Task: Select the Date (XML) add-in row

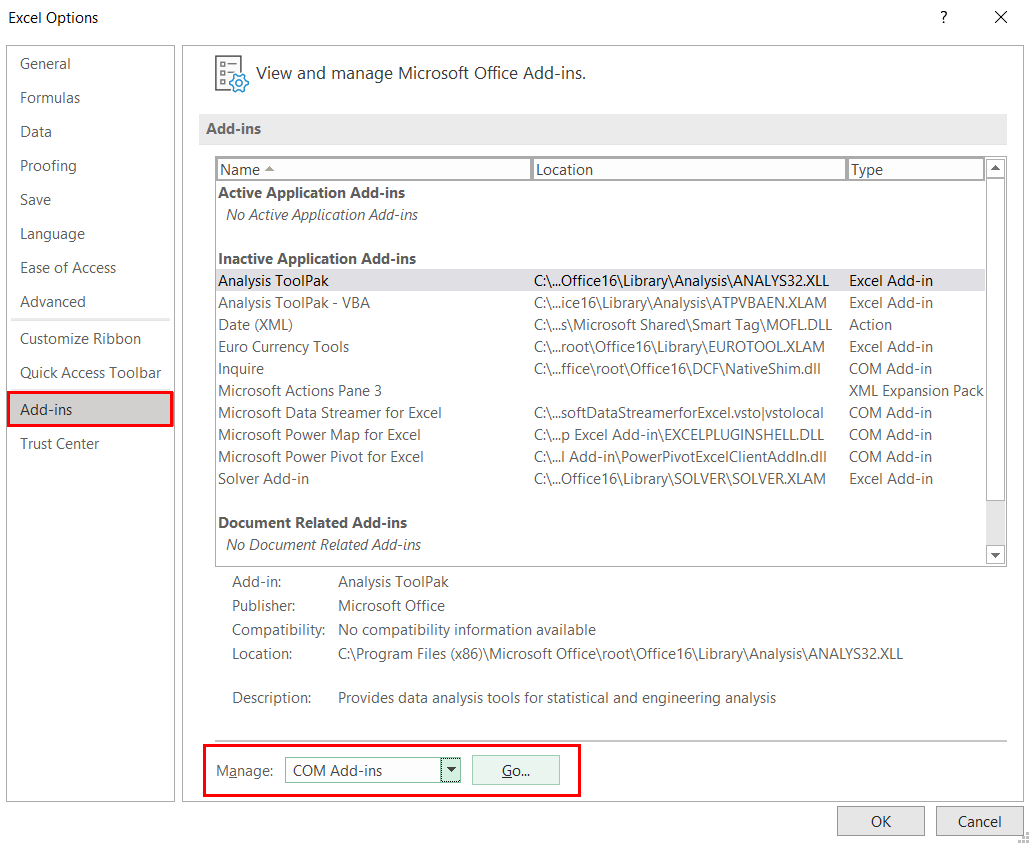Action: click(600, 325)
